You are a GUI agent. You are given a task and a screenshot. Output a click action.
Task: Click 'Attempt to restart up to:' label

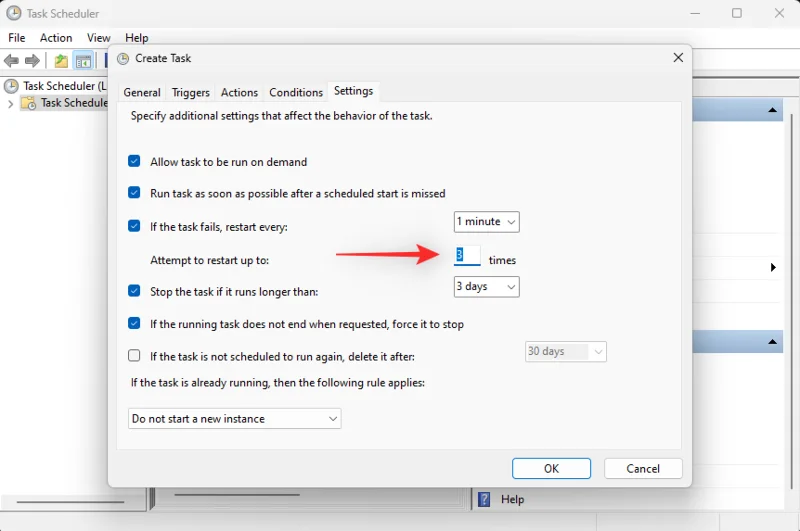coord(209,260)
